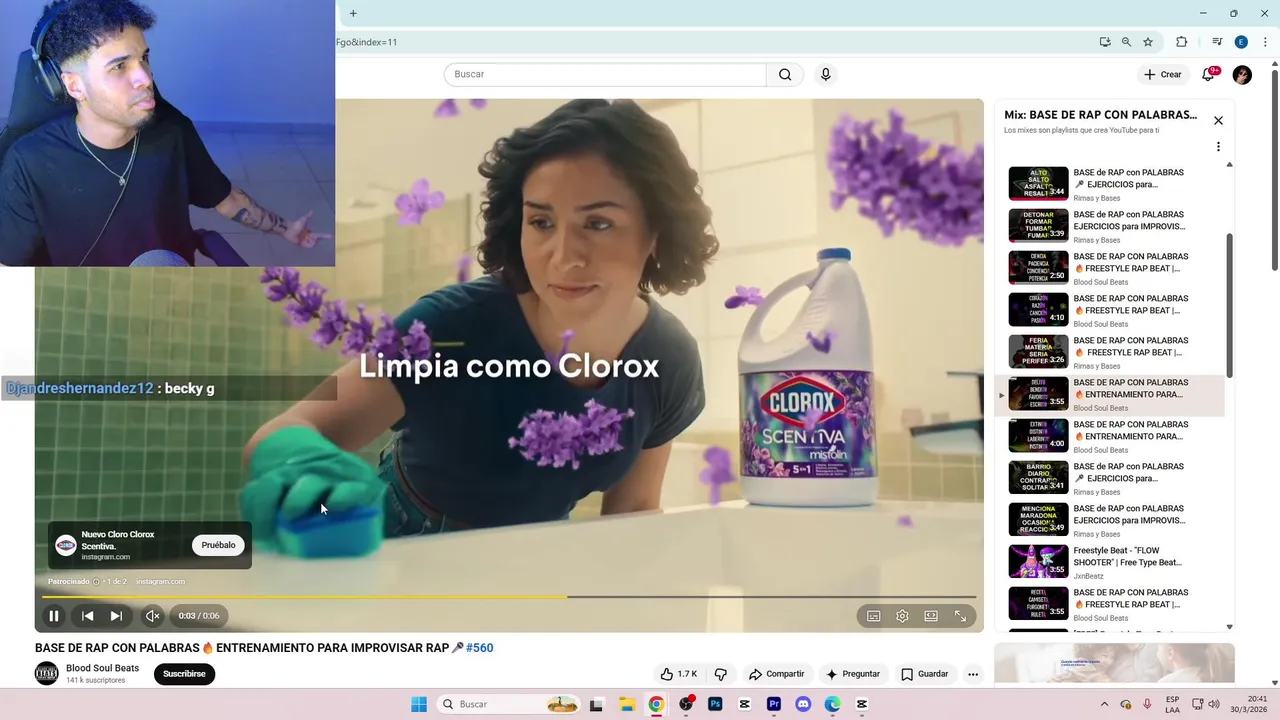Open the Windows Start menu
The height and width of the screenshot is (720, 1280).
419,704
